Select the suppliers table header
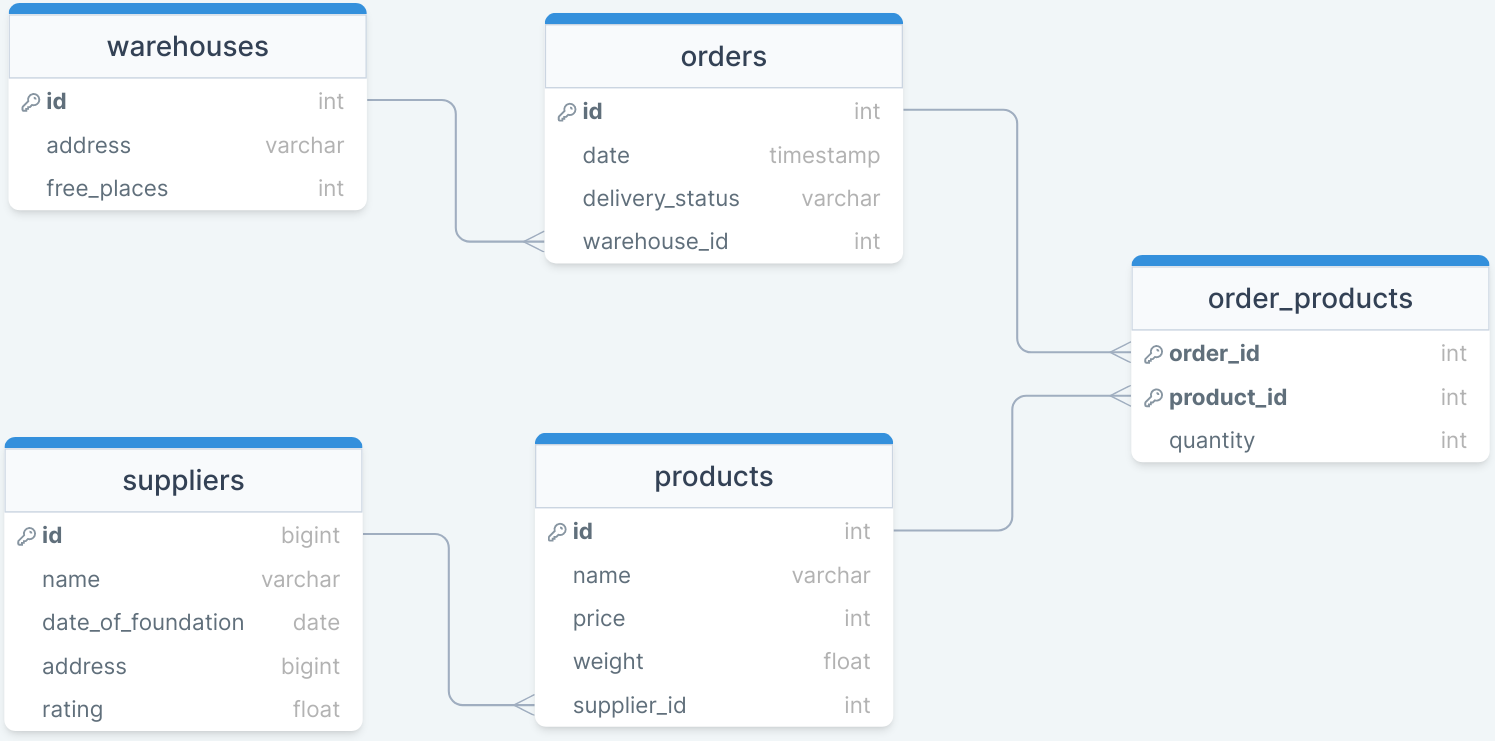 pos(184,480)
